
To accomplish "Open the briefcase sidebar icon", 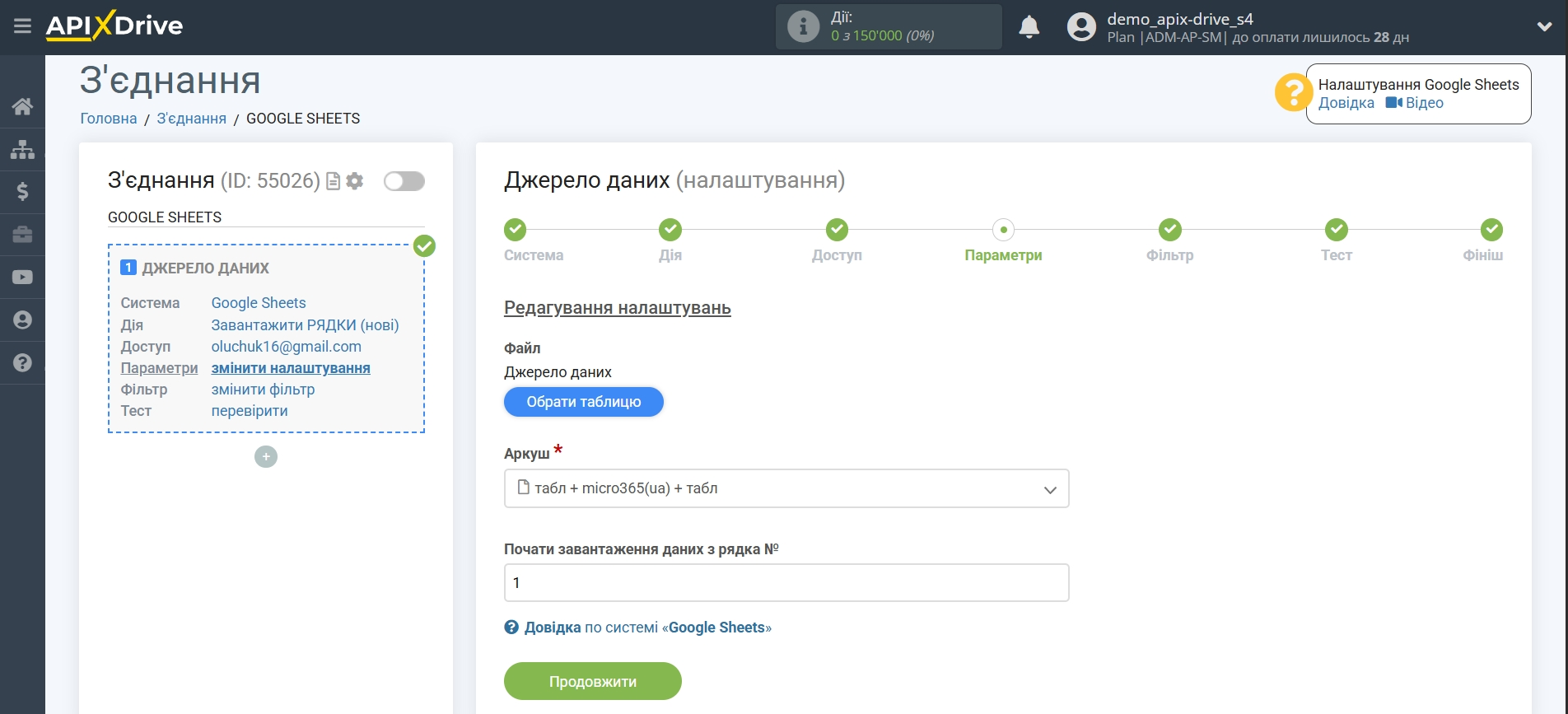I will 22,235.
